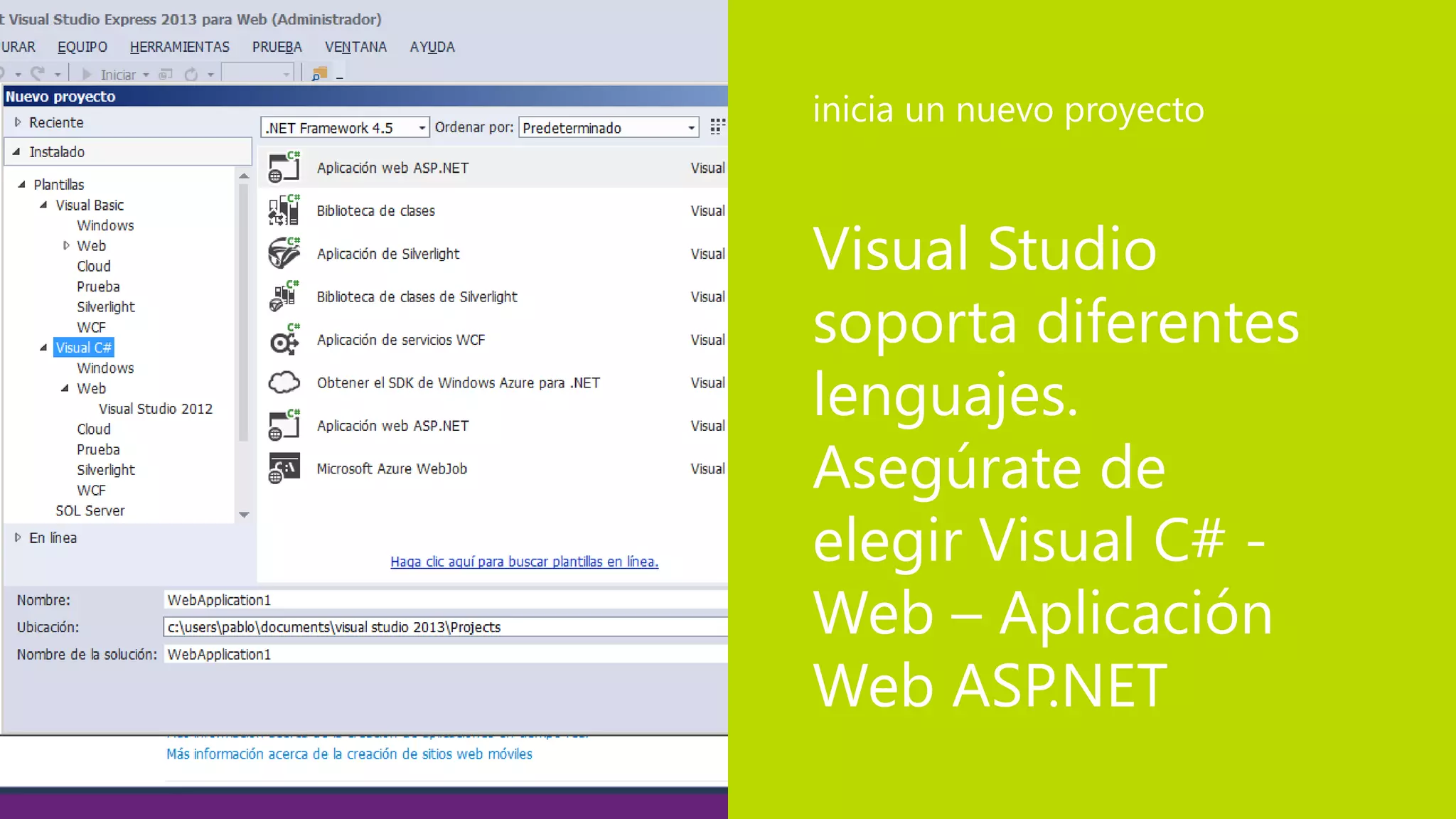
Task: Open the .NET Framework 4.5 version dropdown
Action: click(345, 127)
